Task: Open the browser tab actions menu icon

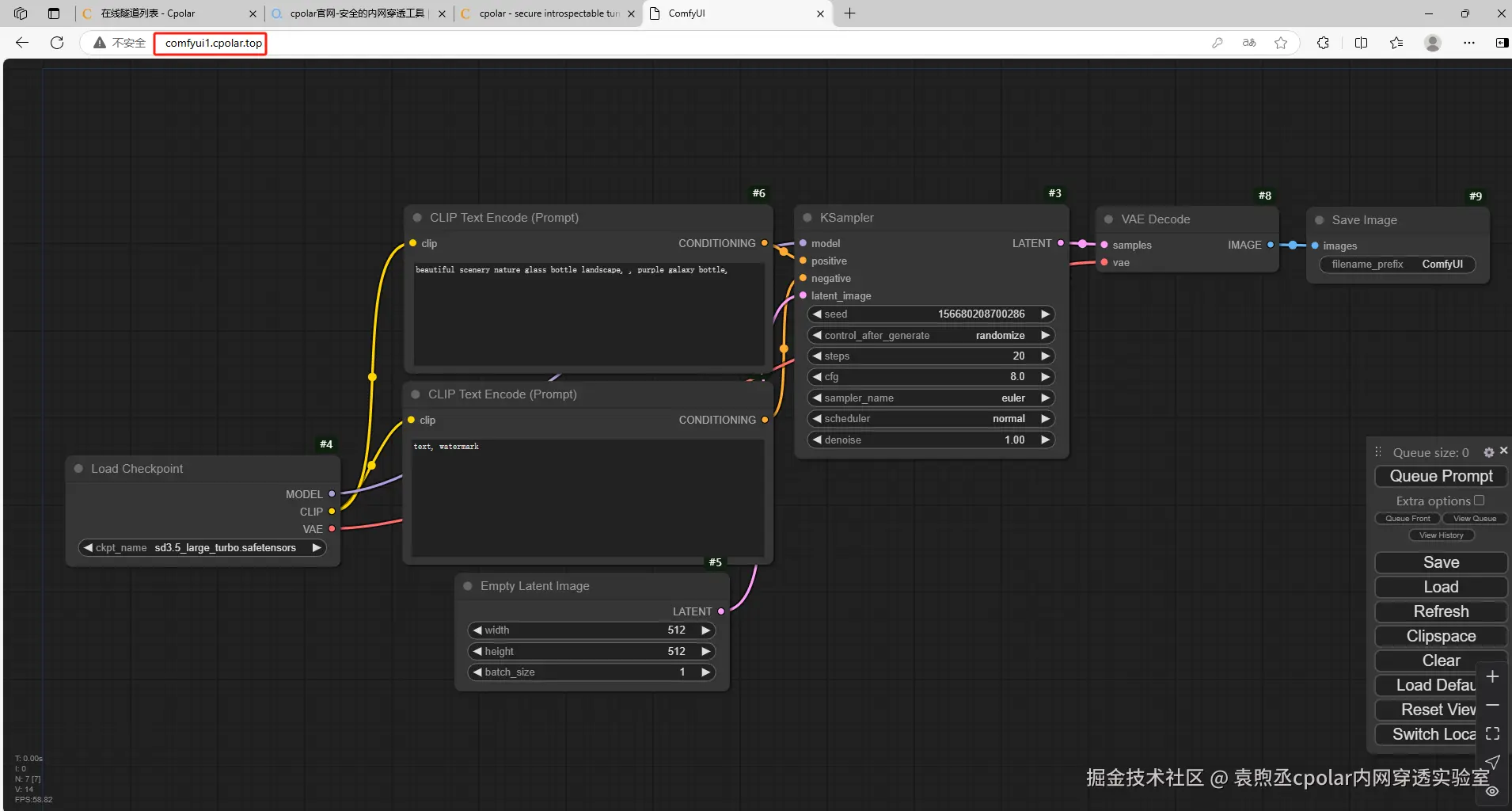Action: point(21,13)
